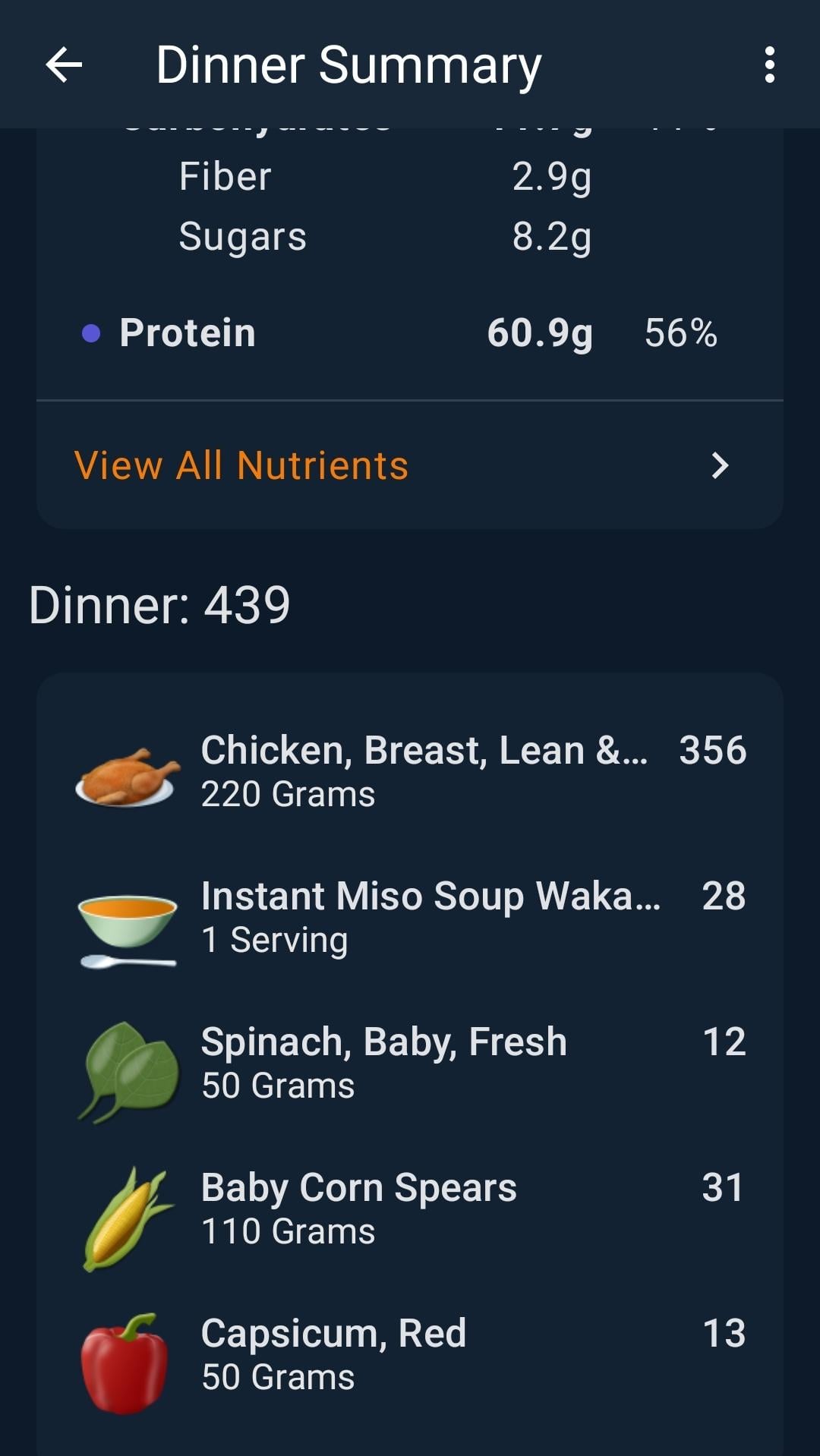
Task: Open View All Nutrients link
Action: 241,465
